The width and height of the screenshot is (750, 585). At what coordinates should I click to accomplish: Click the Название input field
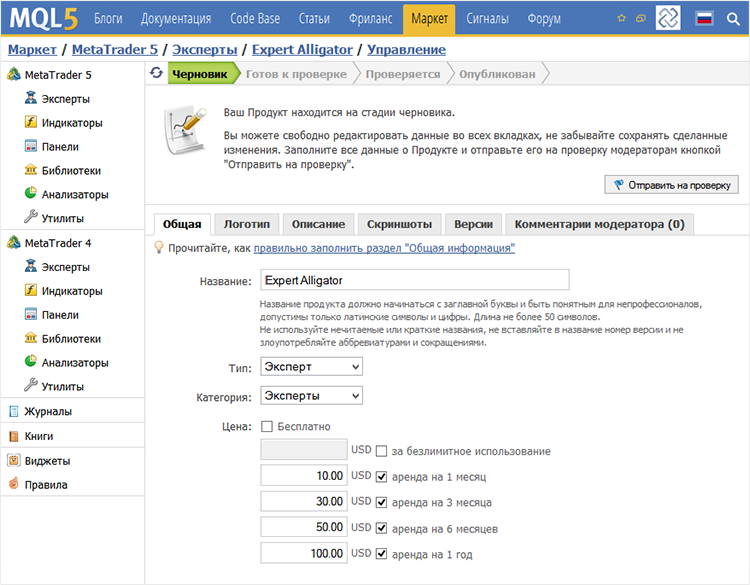tap(415, 280)
